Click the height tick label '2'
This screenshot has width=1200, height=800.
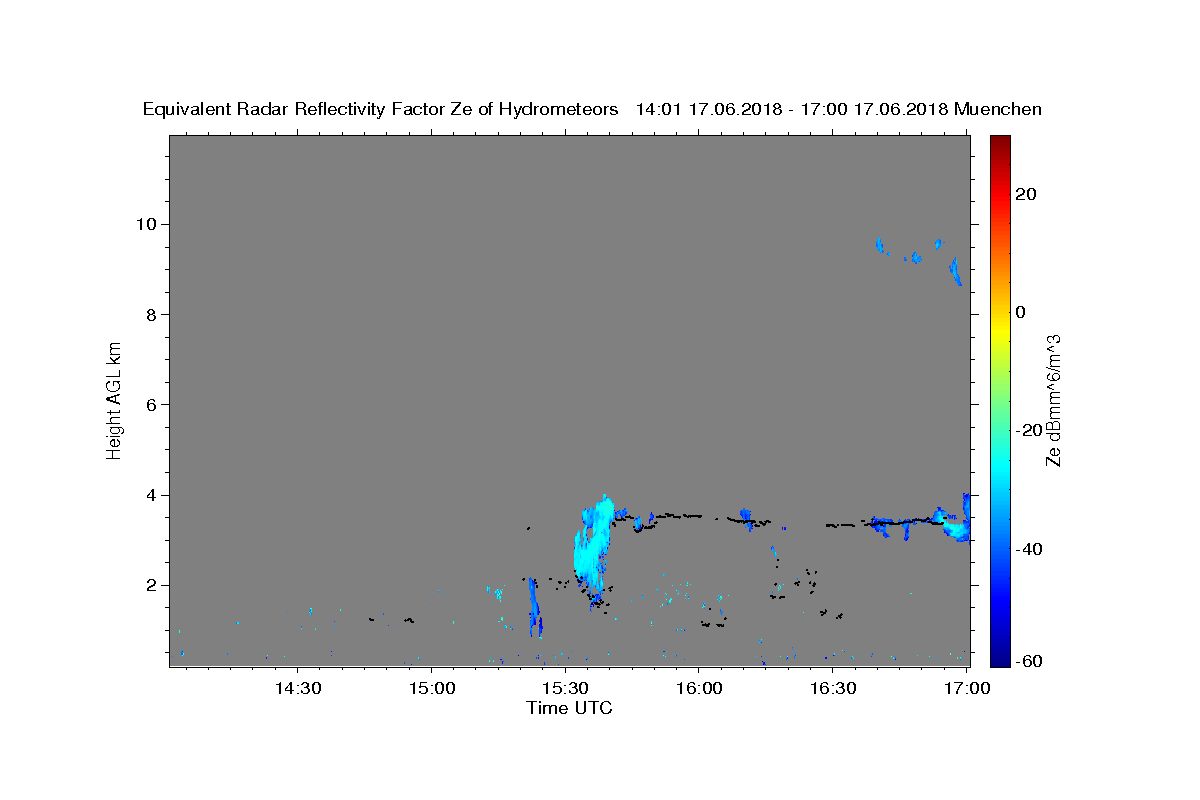tap(154, 585)
